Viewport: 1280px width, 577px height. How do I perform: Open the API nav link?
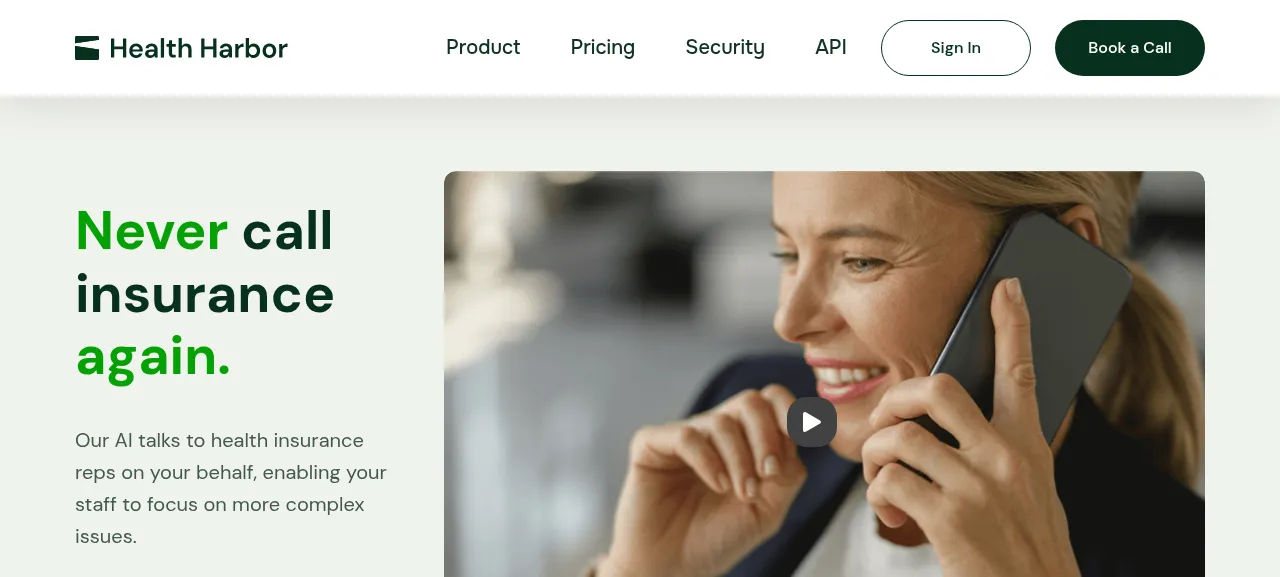831,47
